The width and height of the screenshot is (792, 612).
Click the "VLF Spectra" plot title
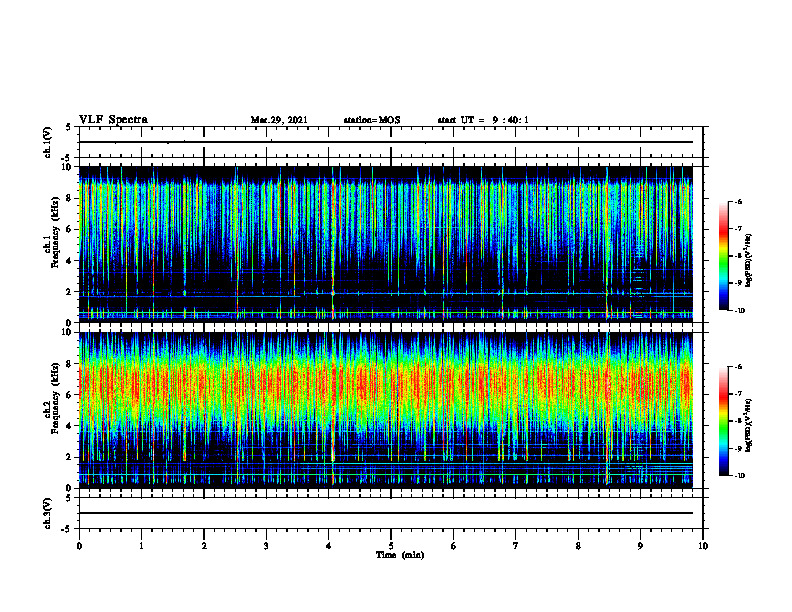(113, 120)
